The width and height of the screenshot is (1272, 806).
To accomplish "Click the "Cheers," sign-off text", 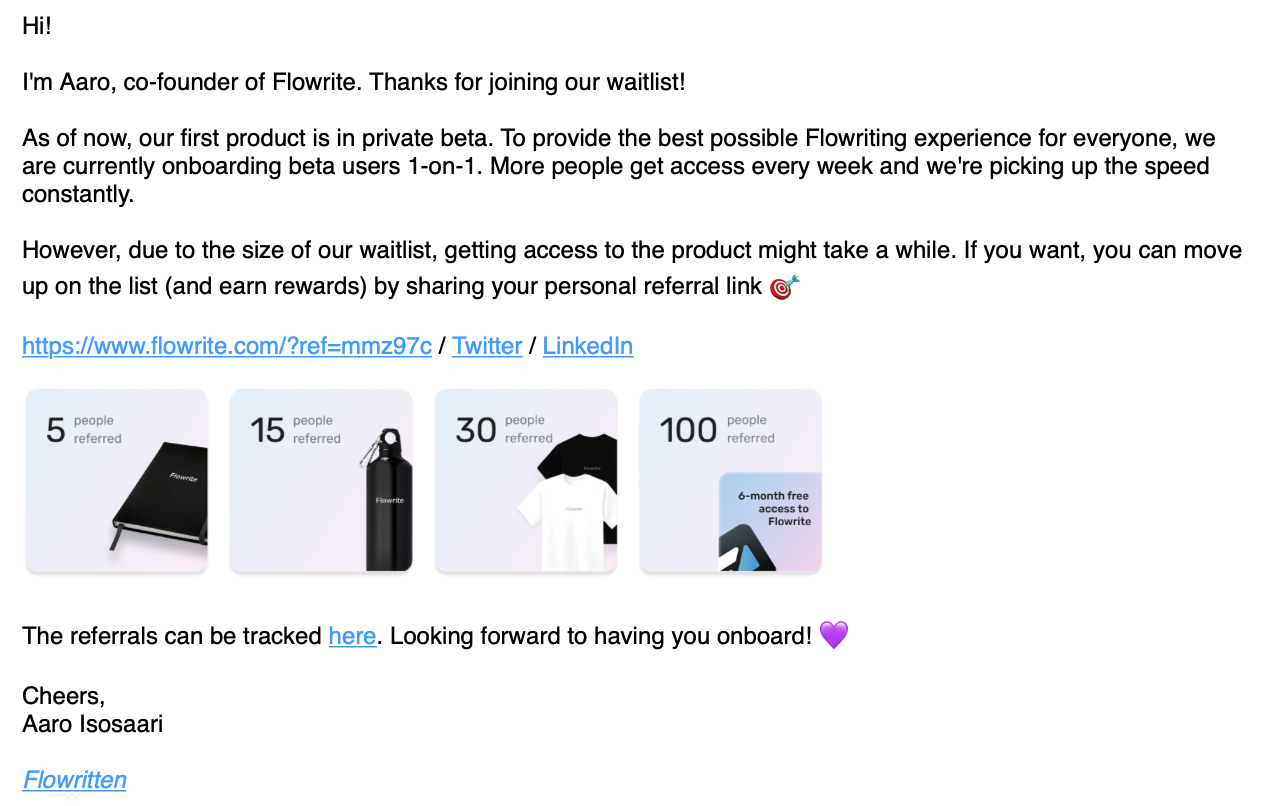I will 63,696.
